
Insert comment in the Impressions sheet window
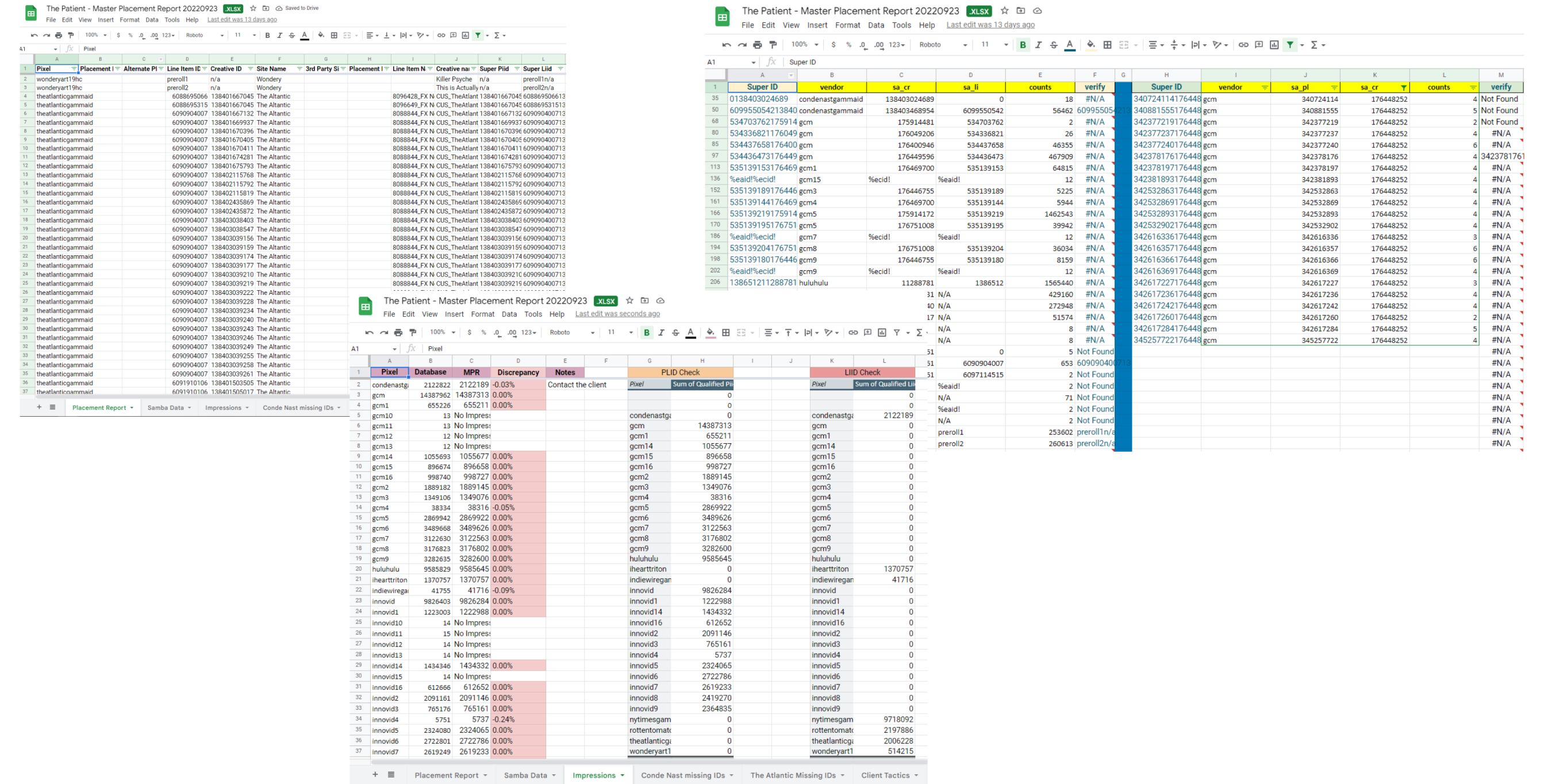click(867, 333)
